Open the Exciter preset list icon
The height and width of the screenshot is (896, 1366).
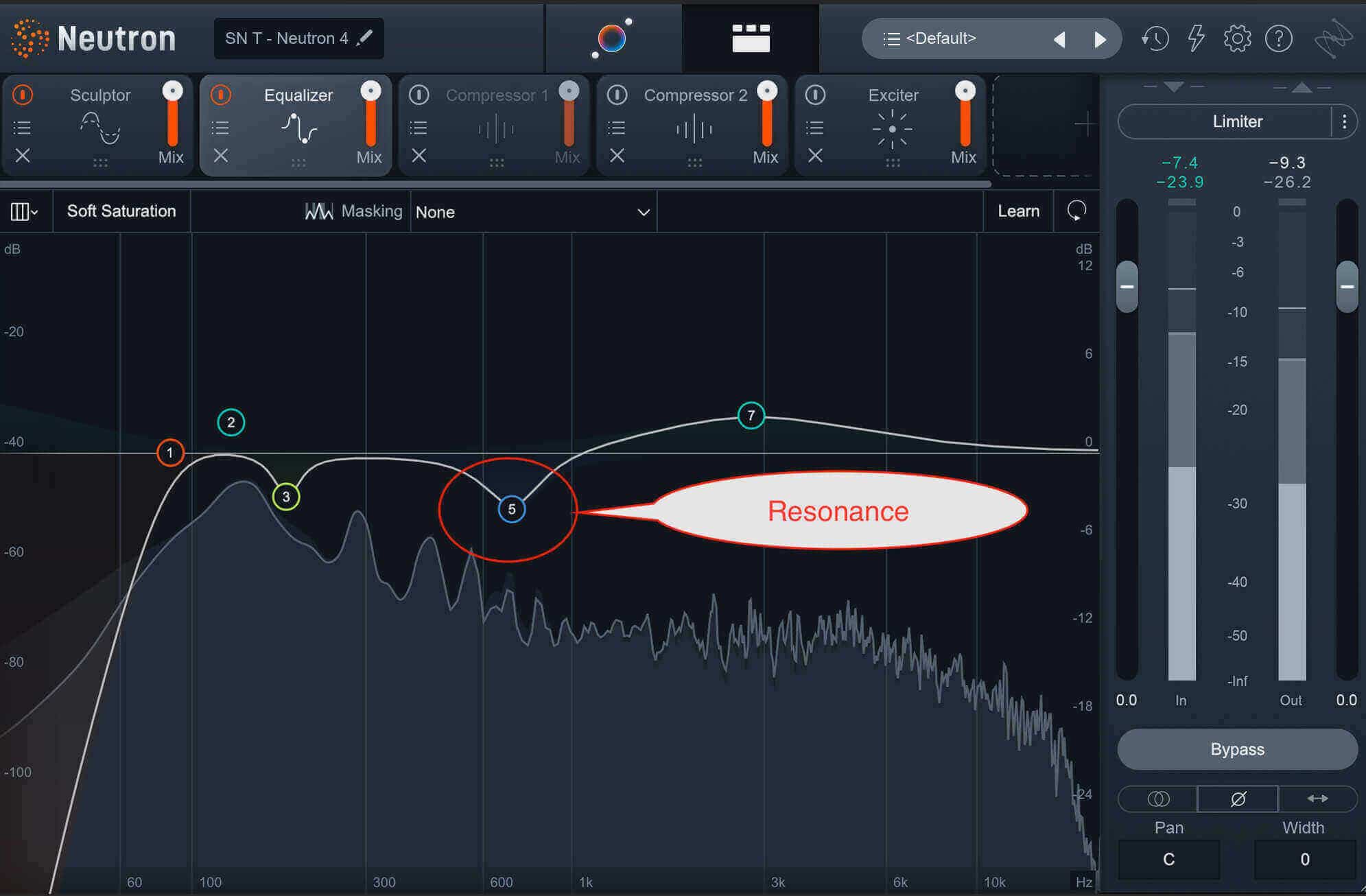(x=814, y=127)
